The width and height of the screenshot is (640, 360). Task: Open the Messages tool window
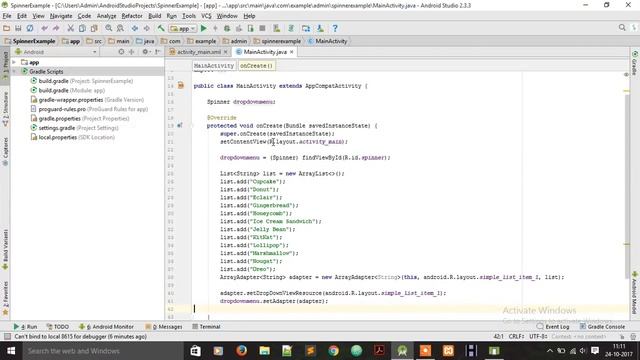click(164, 327)
